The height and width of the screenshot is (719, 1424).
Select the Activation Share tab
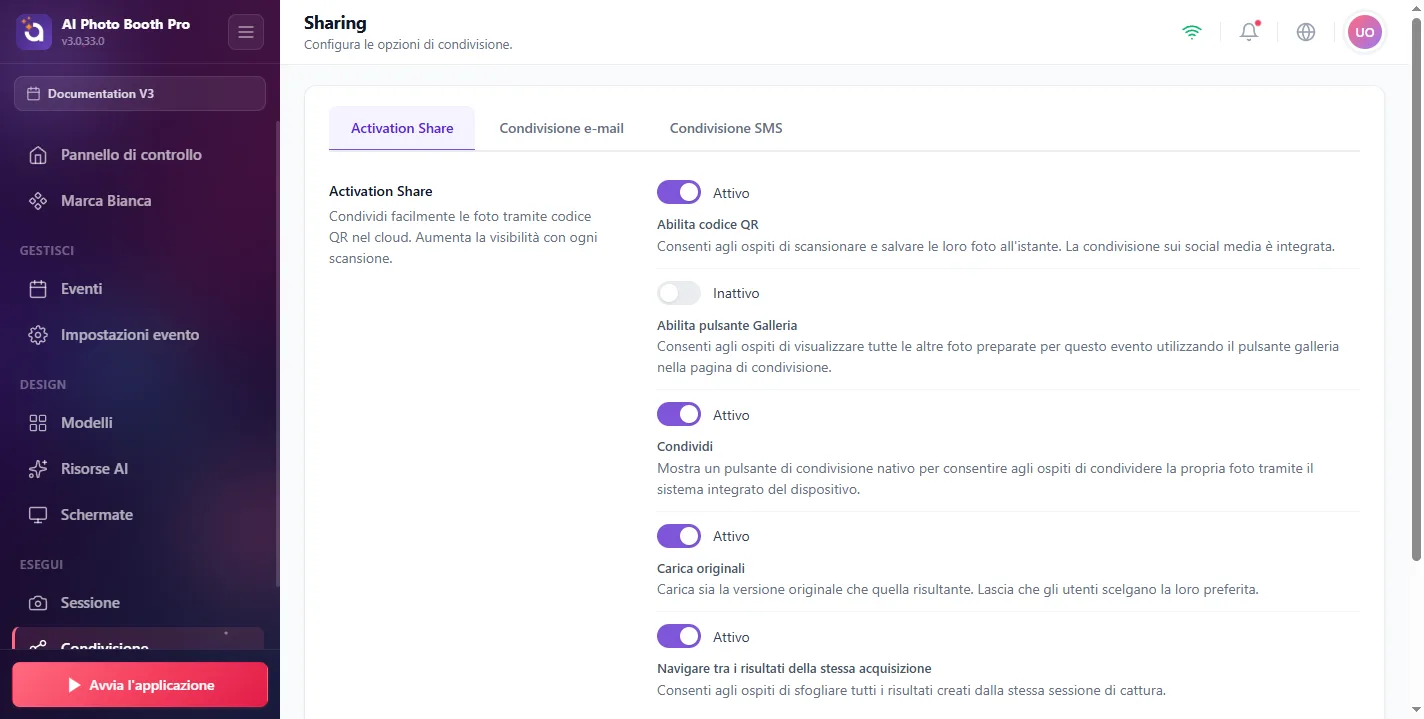tap(402, 128)
